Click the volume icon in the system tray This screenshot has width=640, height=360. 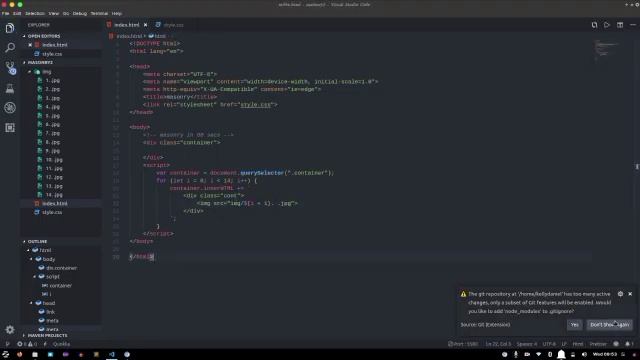click(584, 355)
